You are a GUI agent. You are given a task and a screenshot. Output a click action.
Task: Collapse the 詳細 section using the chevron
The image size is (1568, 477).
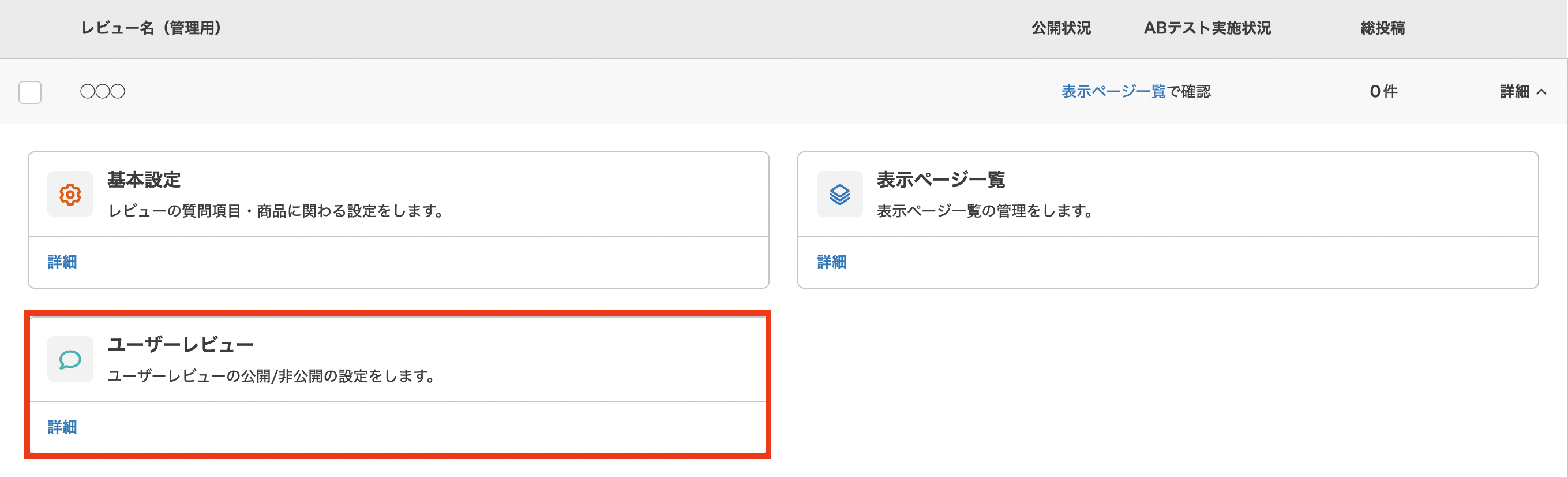(x=1542, y=91)
